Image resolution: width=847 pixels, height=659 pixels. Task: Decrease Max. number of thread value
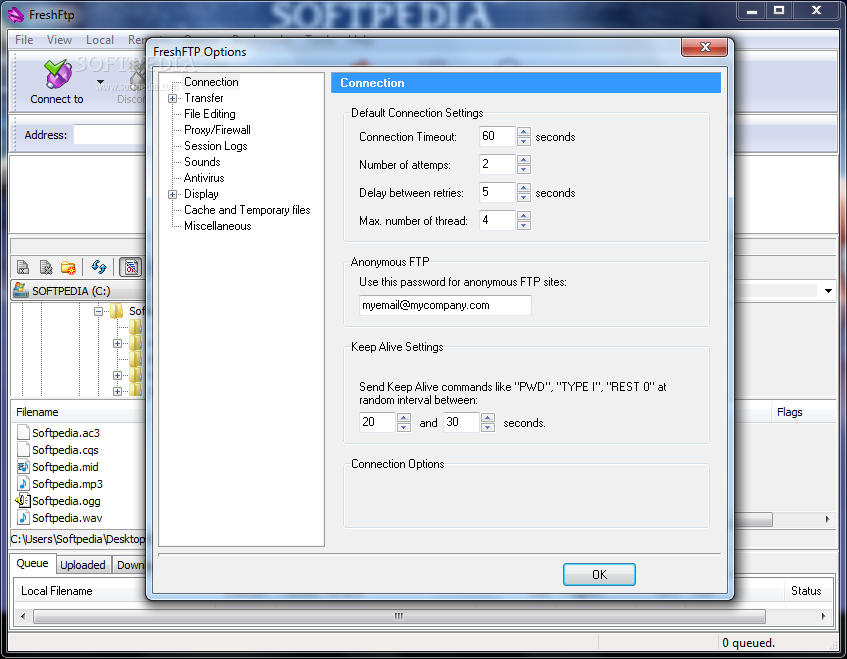tap(523, 225)
